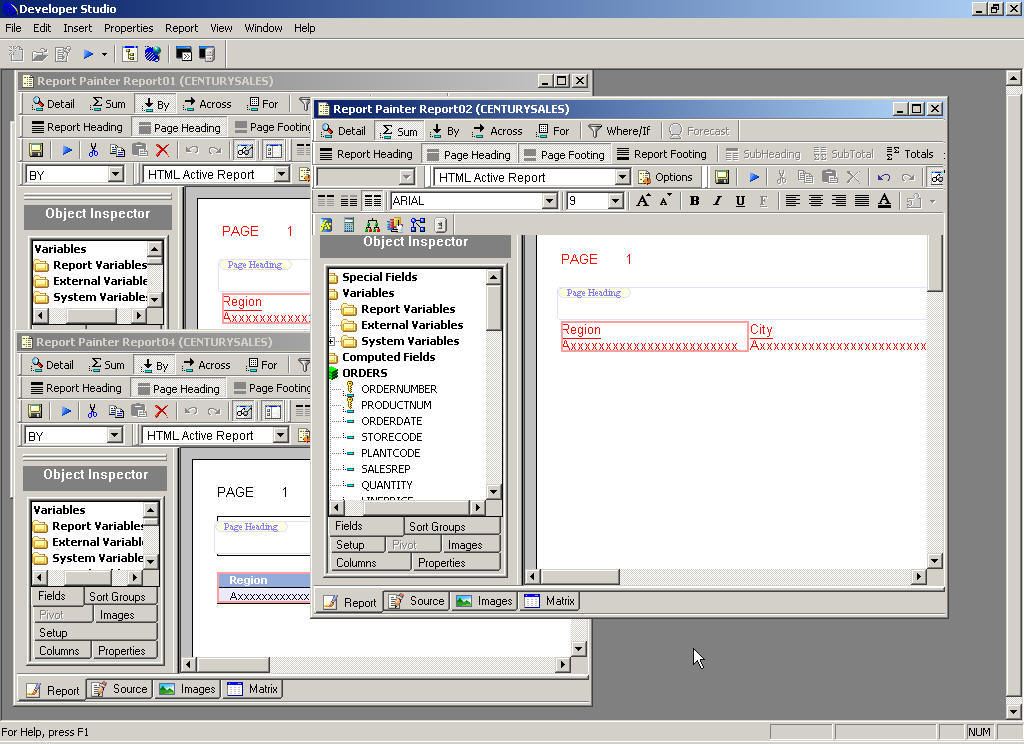Switch to the Source tab in Report02
This screenshot has height=744, width=1024.
coord(417,601)
